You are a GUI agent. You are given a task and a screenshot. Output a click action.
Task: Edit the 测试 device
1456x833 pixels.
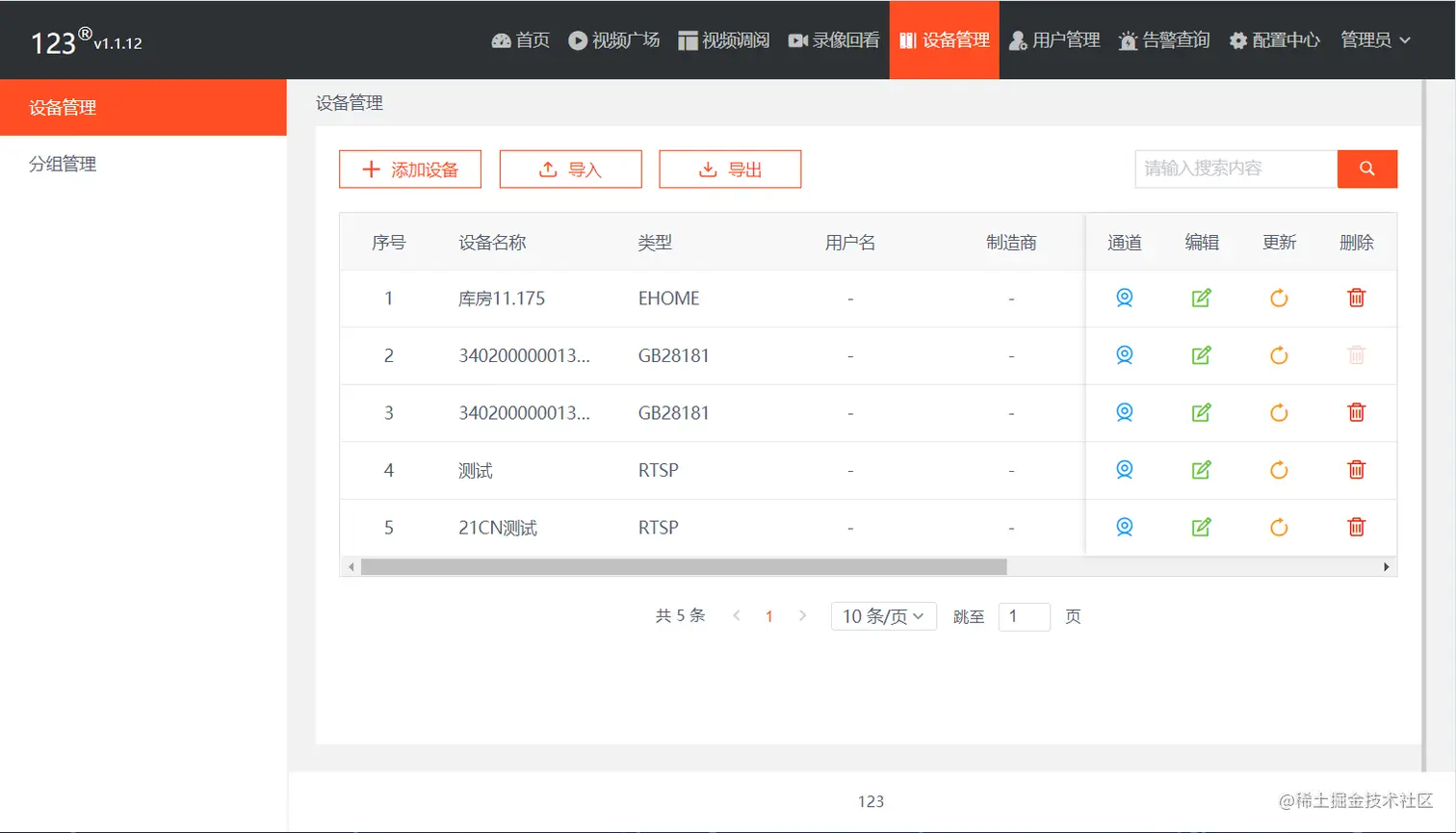[1201, 470]
